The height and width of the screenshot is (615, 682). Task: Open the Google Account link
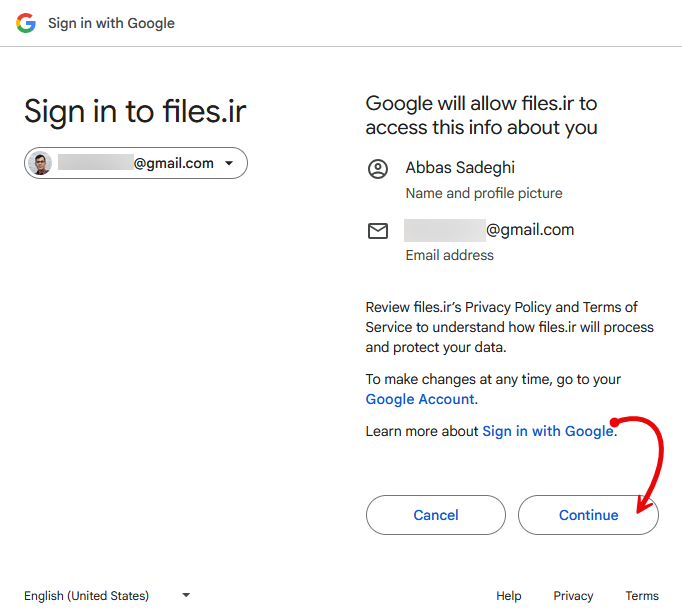(419, 399)
